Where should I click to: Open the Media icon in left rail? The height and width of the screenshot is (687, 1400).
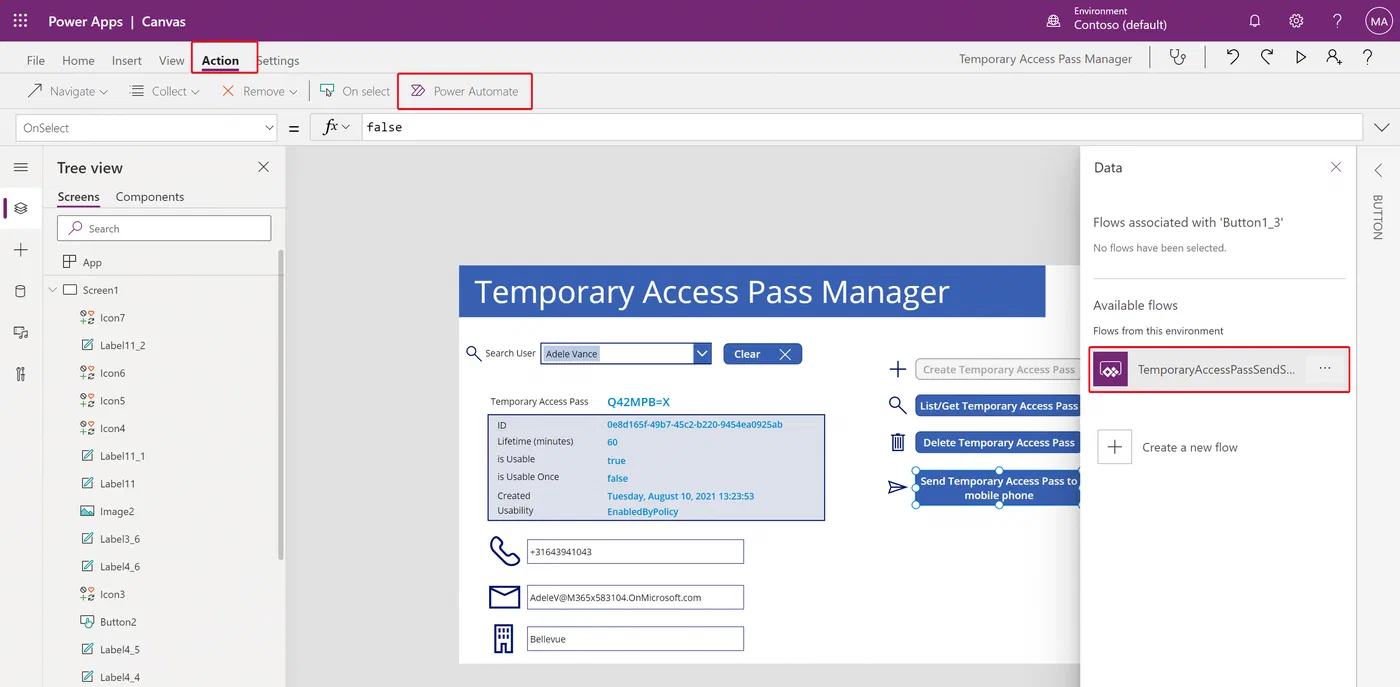click(x=21, y=332)
